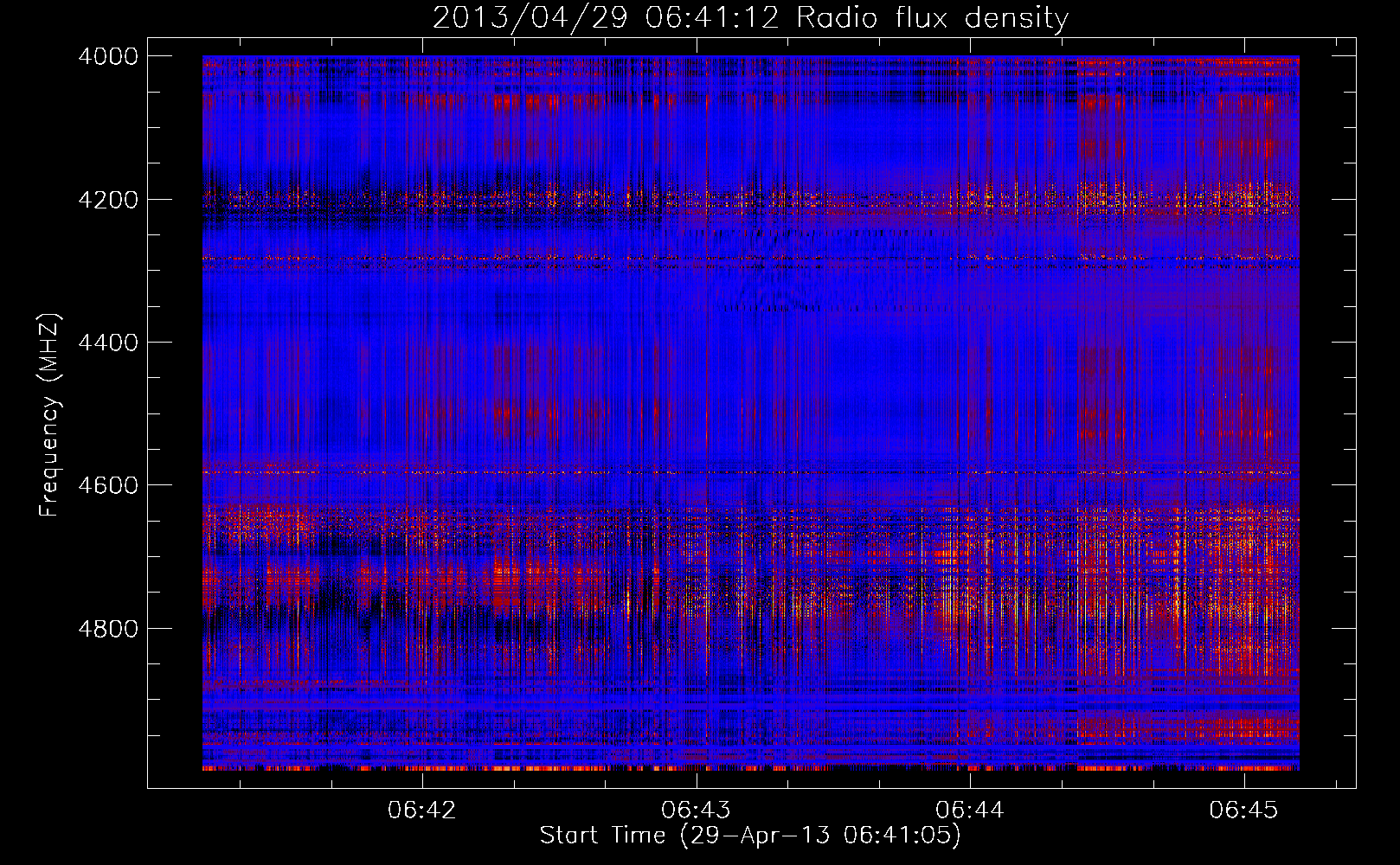Click the '06:45' time axis label
The height and width of the screenshot is (865, 1400).
(1243, 811)
